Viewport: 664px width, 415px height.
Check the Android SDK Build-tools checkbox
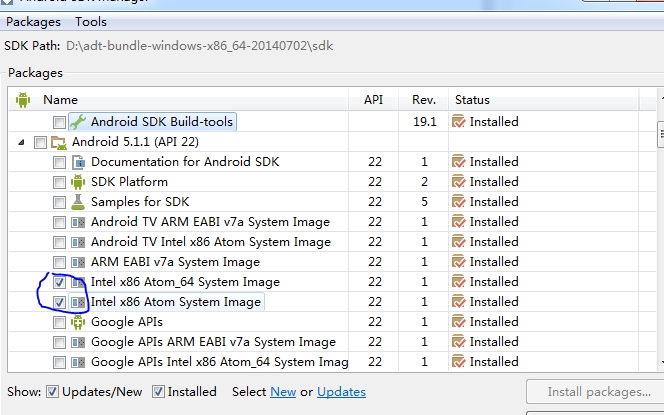(59, 122)
